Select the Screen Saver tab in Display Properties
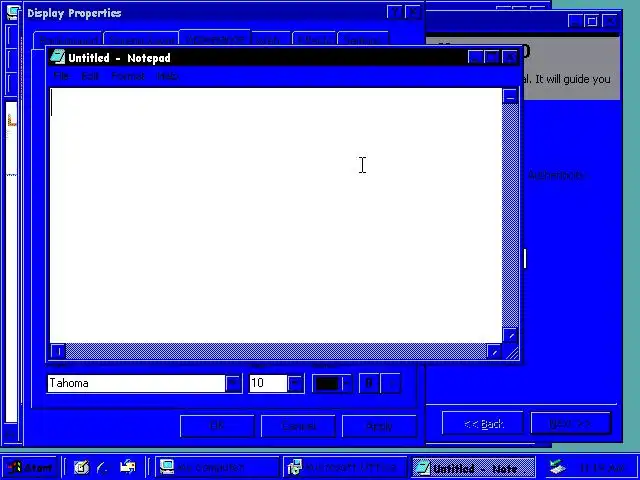 point(141,40)
